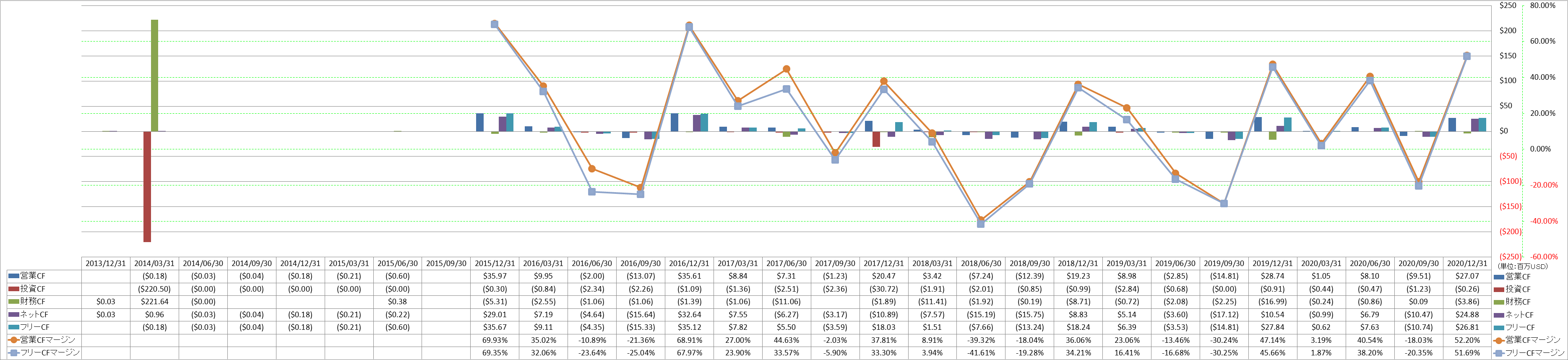The height and width of the screenshot is (360, 1568).
Task: Click the 68.91% margin cell
Action: pyautogui.click(x=689, y=340)
